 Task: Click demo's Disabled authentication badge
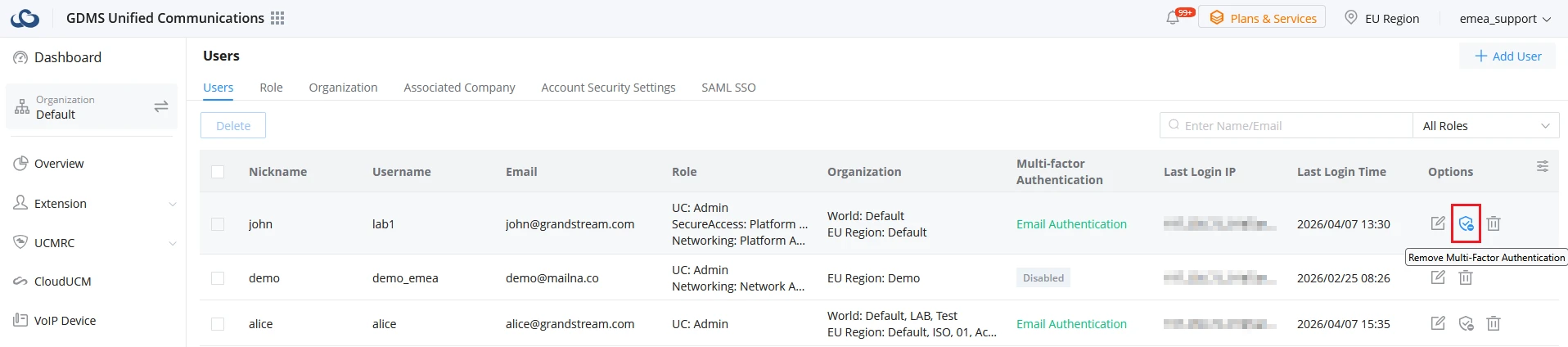coord(1043,277)
